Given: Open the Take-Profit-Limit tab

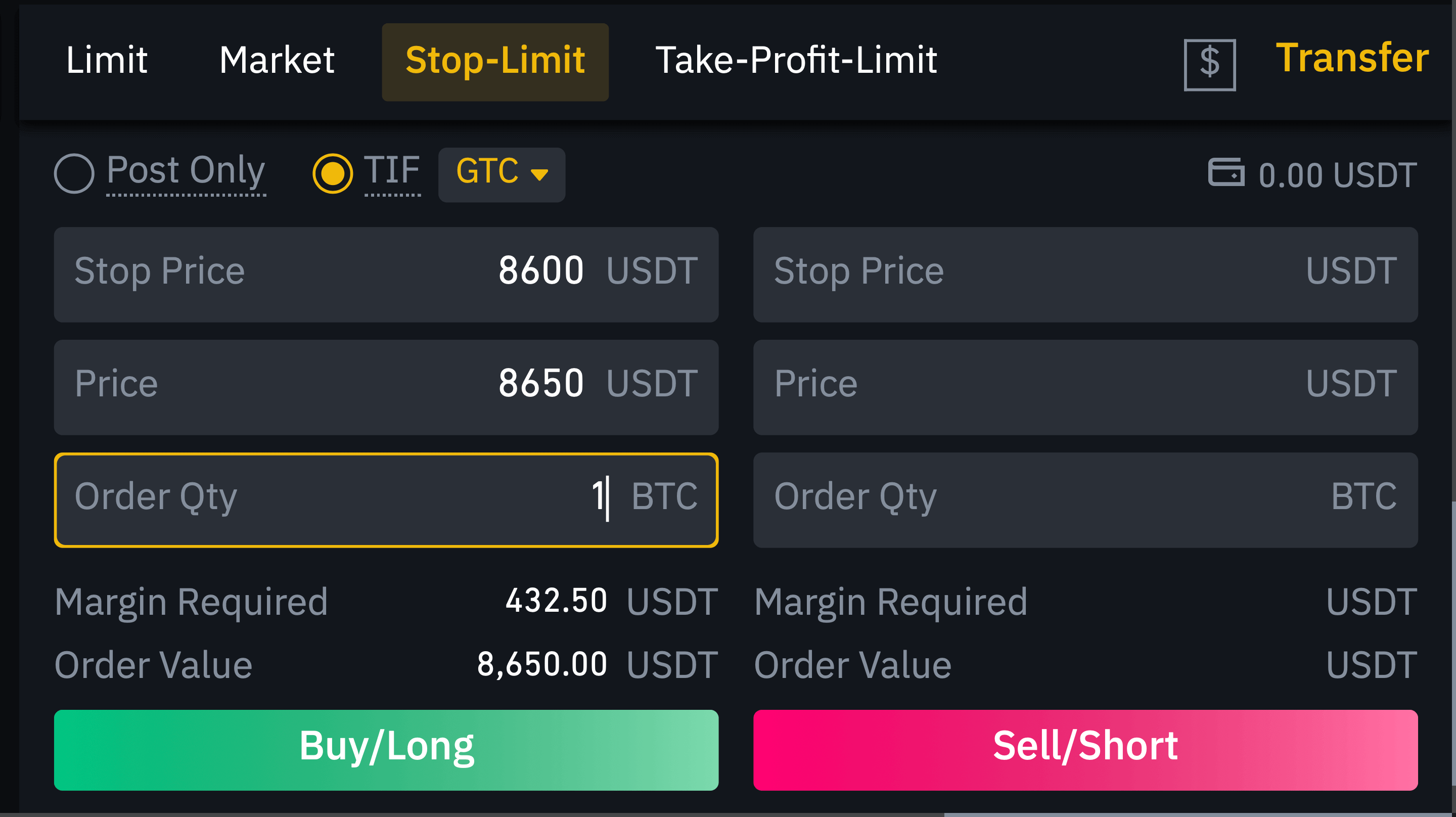Looking at the screenshot, I should [x=796, y=58].
